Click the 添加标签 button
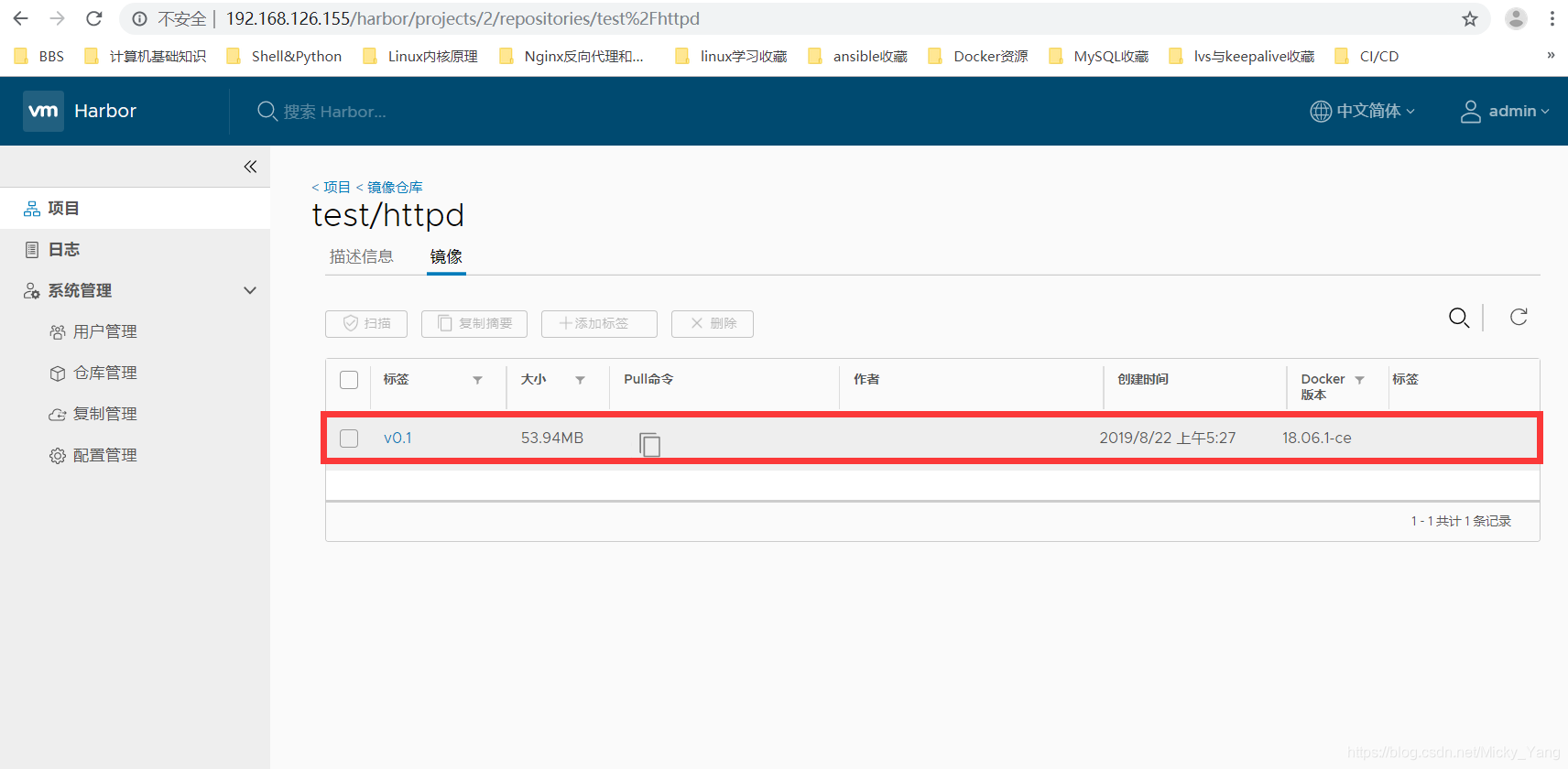 (599, 324)
